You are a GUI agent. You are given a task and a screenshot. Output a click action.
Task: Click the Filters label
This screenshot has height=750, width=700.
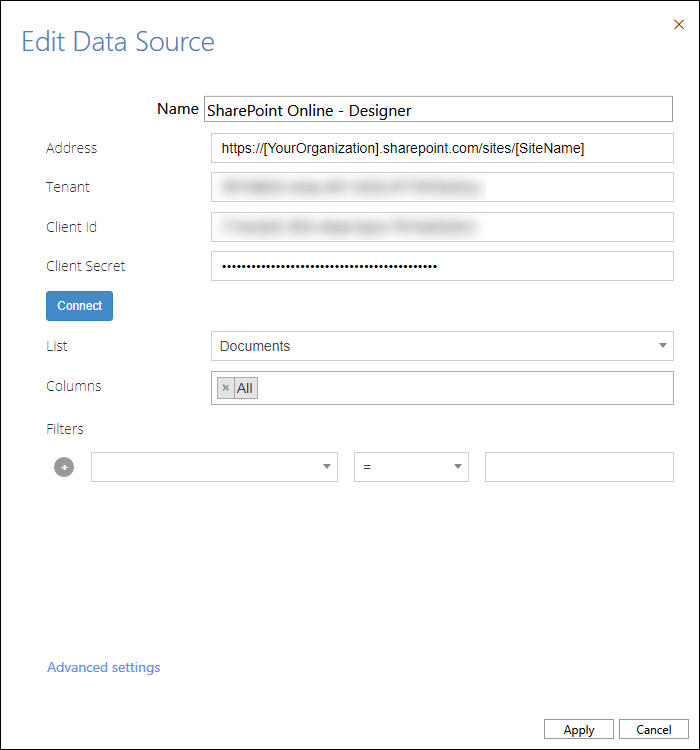coord(65,429)
